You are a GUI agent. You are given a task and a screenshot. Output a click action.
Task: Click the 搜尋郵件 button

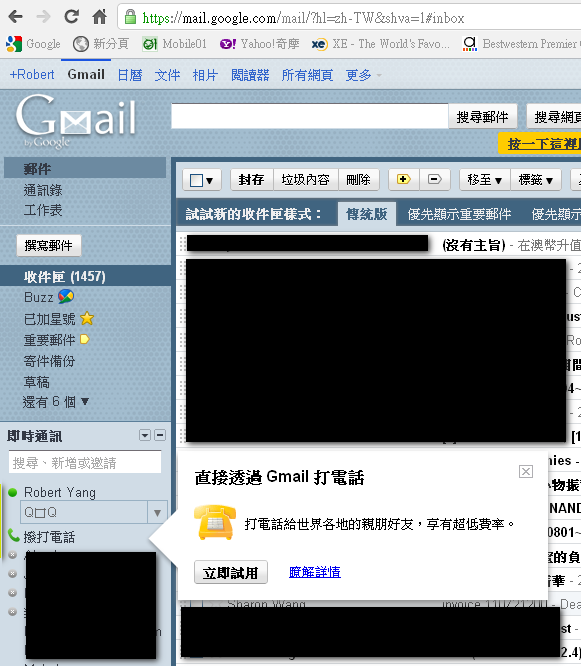pos(482,116)
